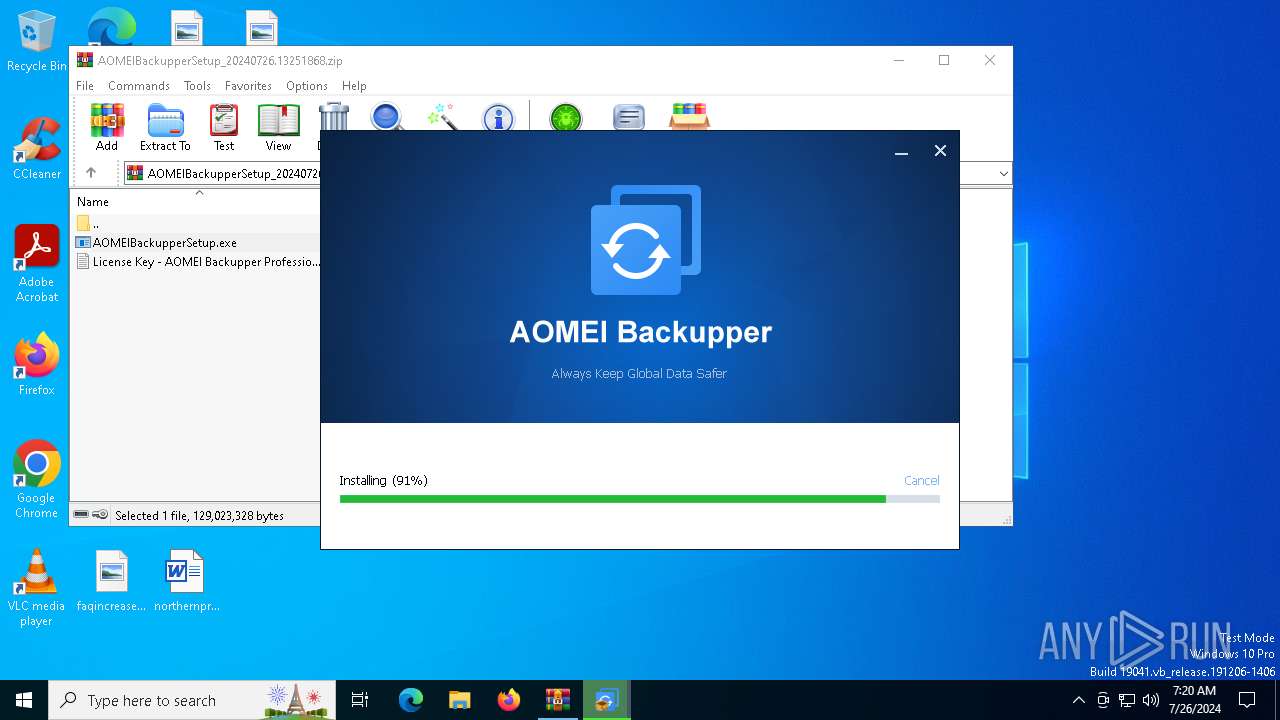Click the network icon in system tray
The image size is (1280, 720).
1127,700
